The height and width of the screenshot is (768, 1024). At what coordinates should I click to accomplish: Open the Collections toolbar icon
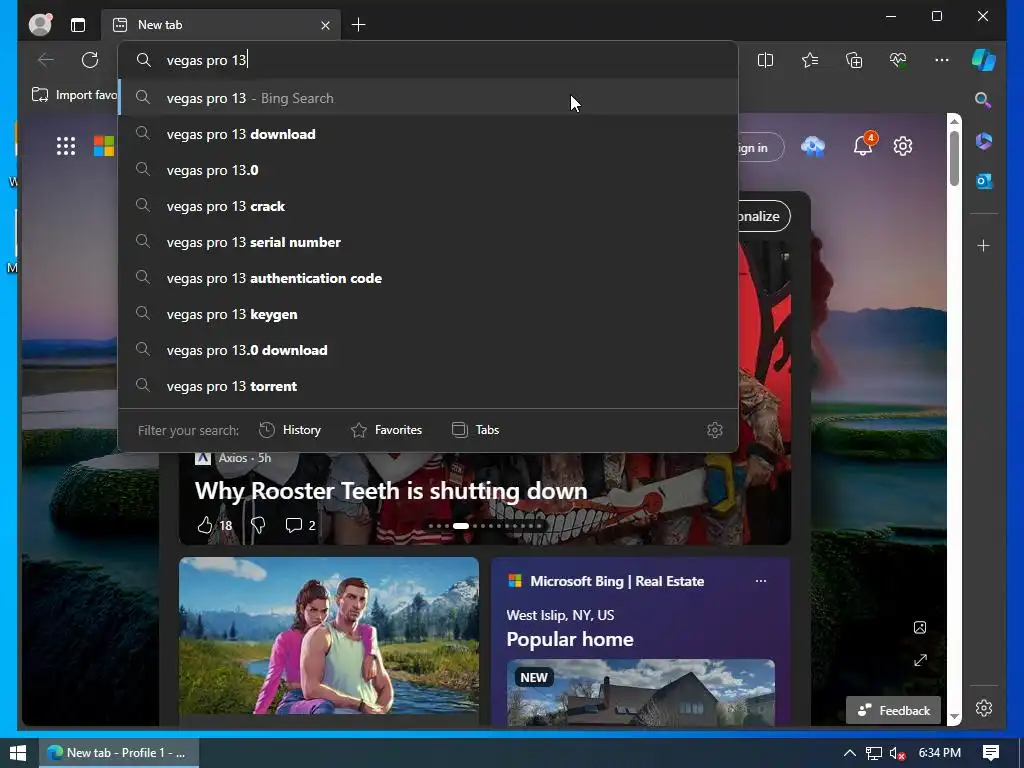(x=854, y=60)
